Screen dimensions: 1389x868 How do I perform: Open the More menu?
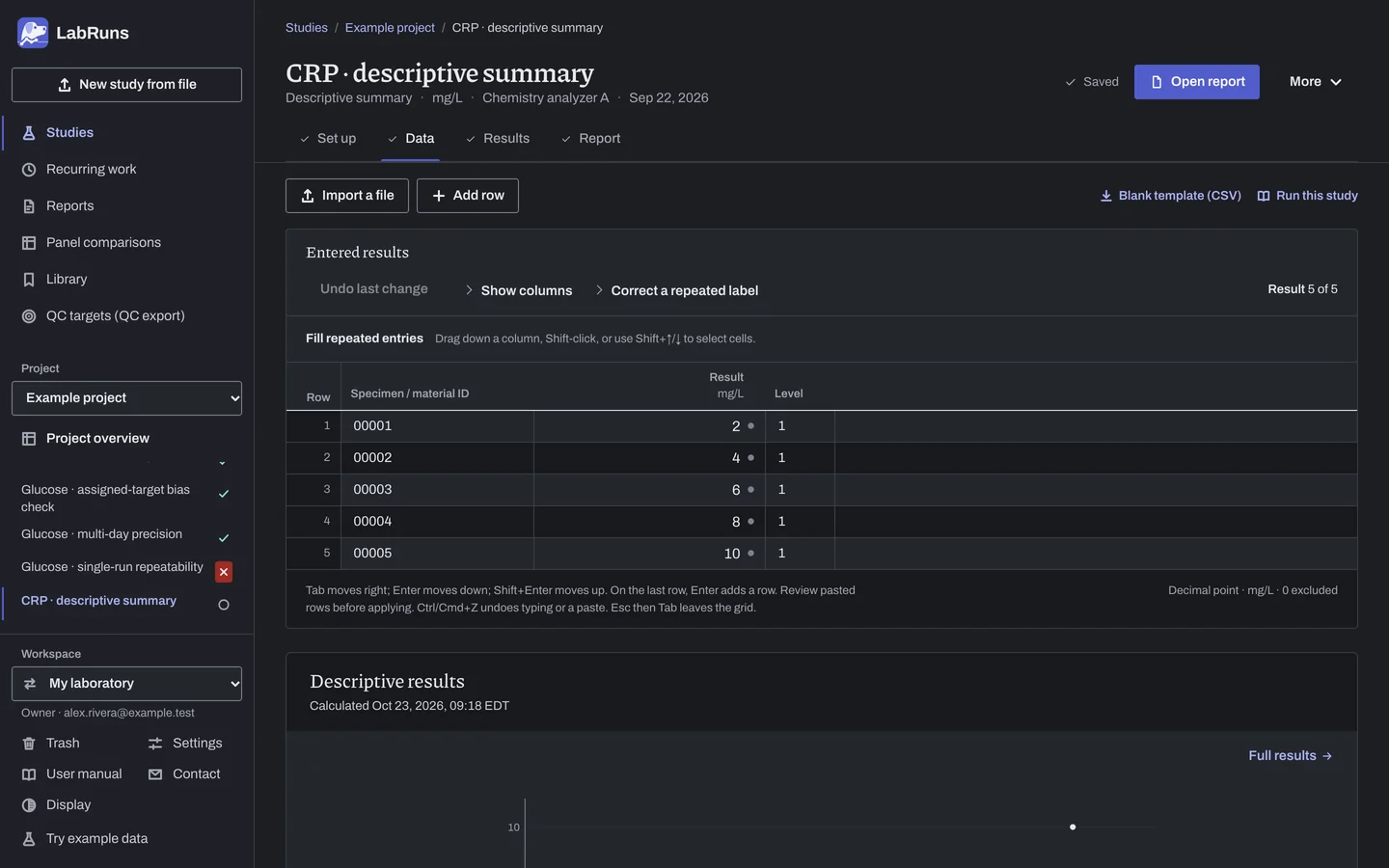1316,82
